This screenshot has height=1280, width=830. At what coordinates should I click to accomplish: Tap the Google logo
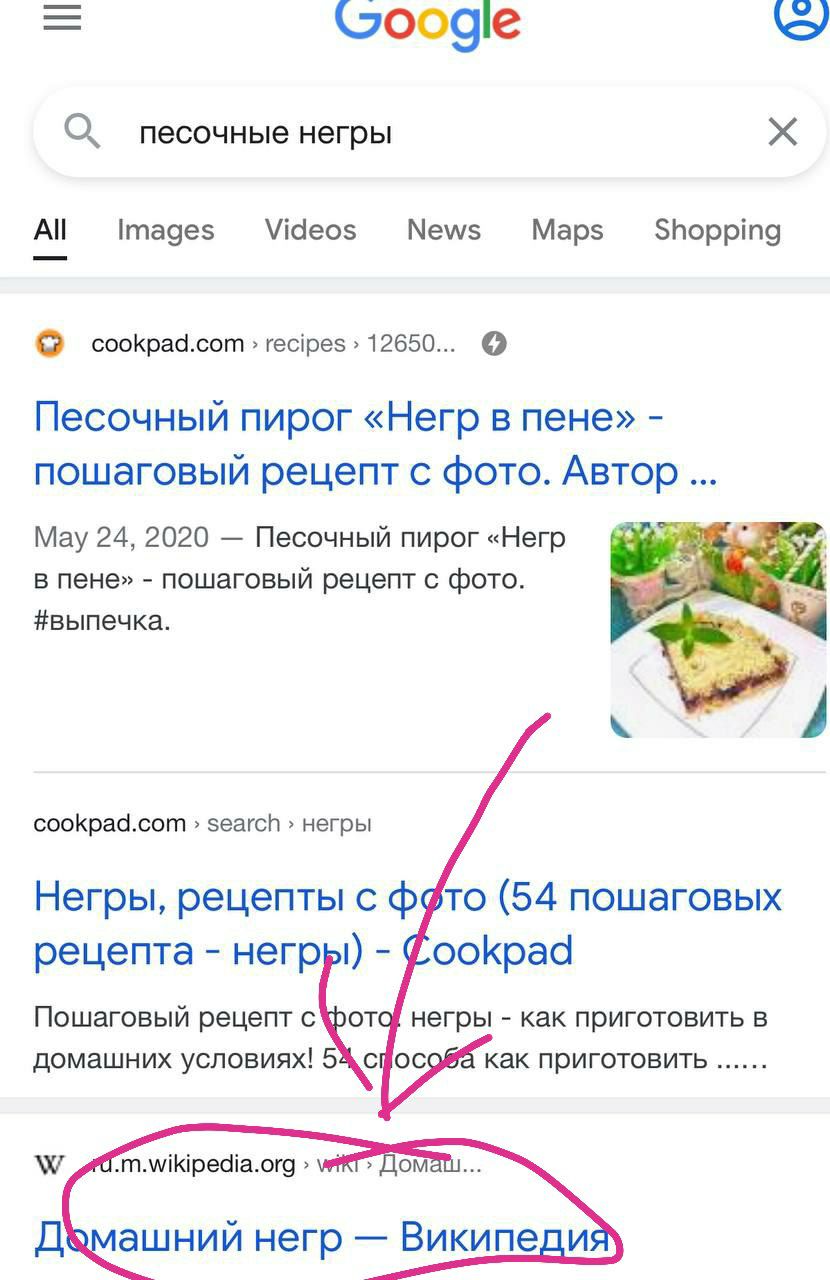click(x=428, y=24)
